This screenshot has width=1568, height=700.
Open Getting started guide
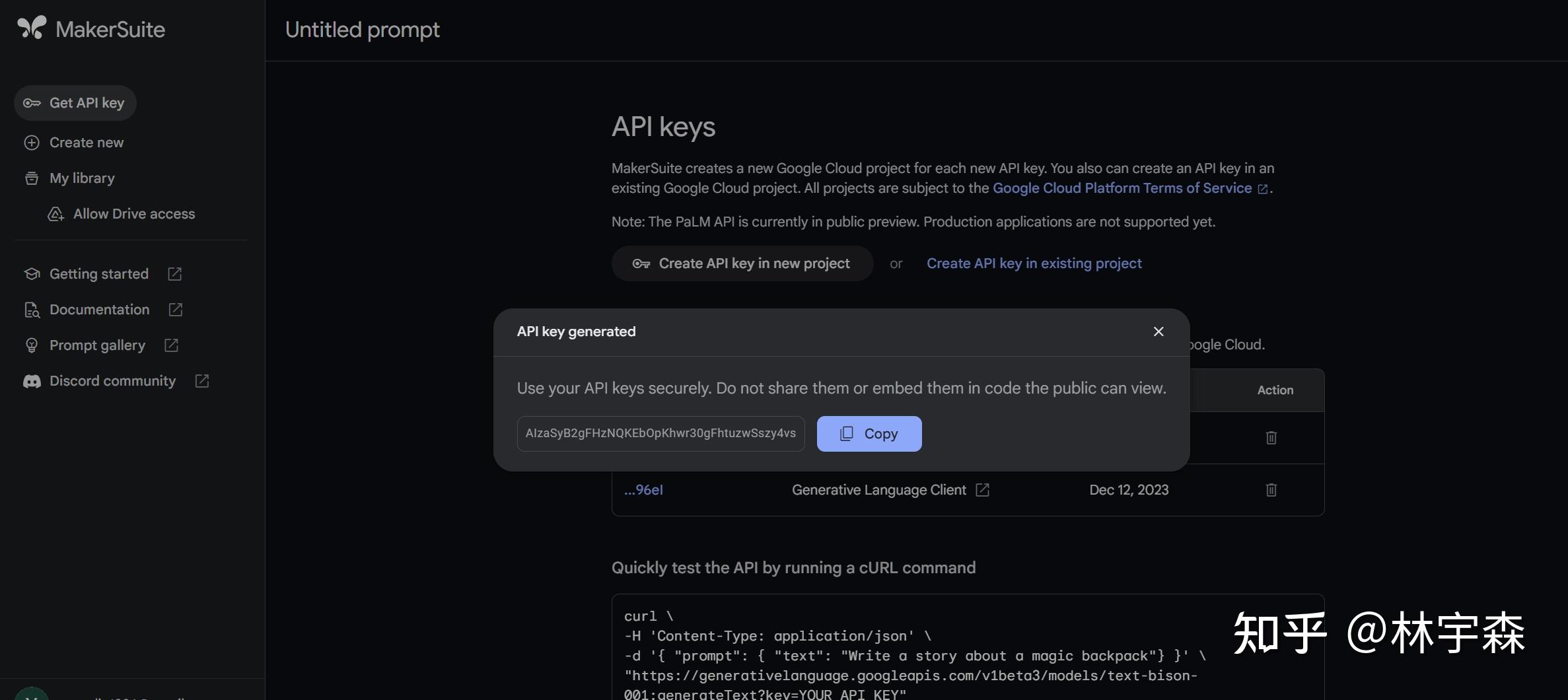coord(99,274)
